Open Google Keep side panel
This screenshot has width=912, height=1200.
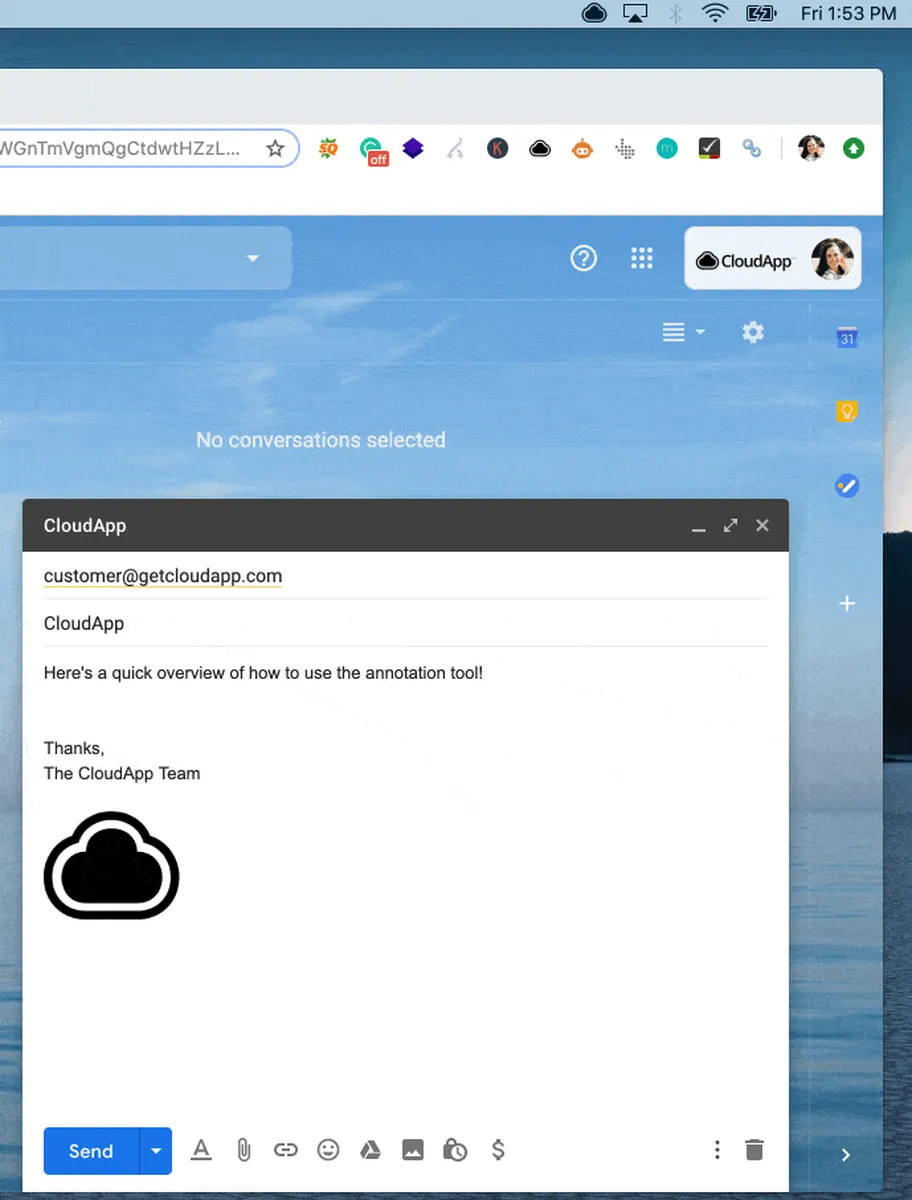coord(847,411)
